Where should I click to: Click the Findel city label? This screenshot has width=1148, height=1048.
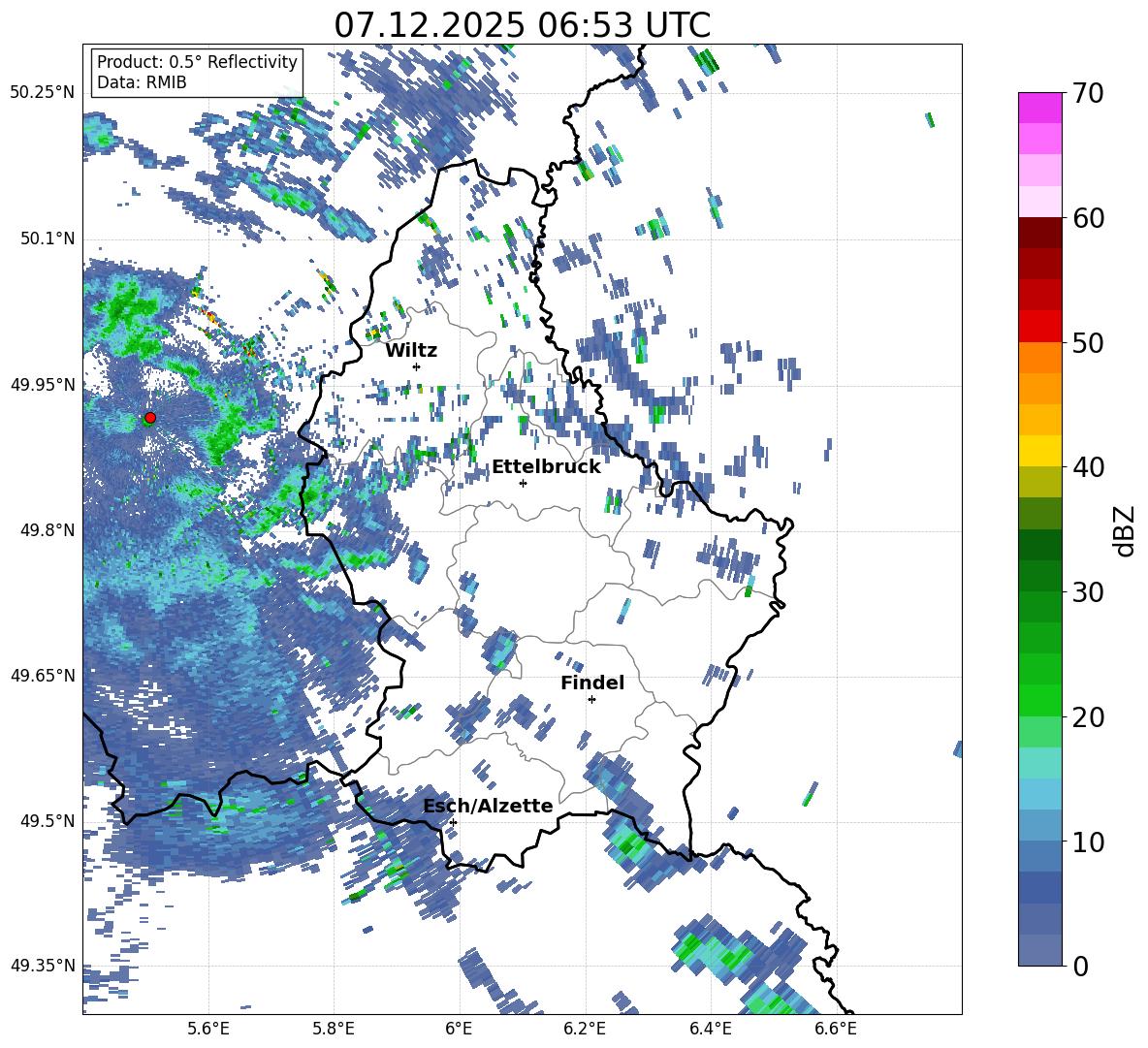pyautogui.click(x=592, y=683)
